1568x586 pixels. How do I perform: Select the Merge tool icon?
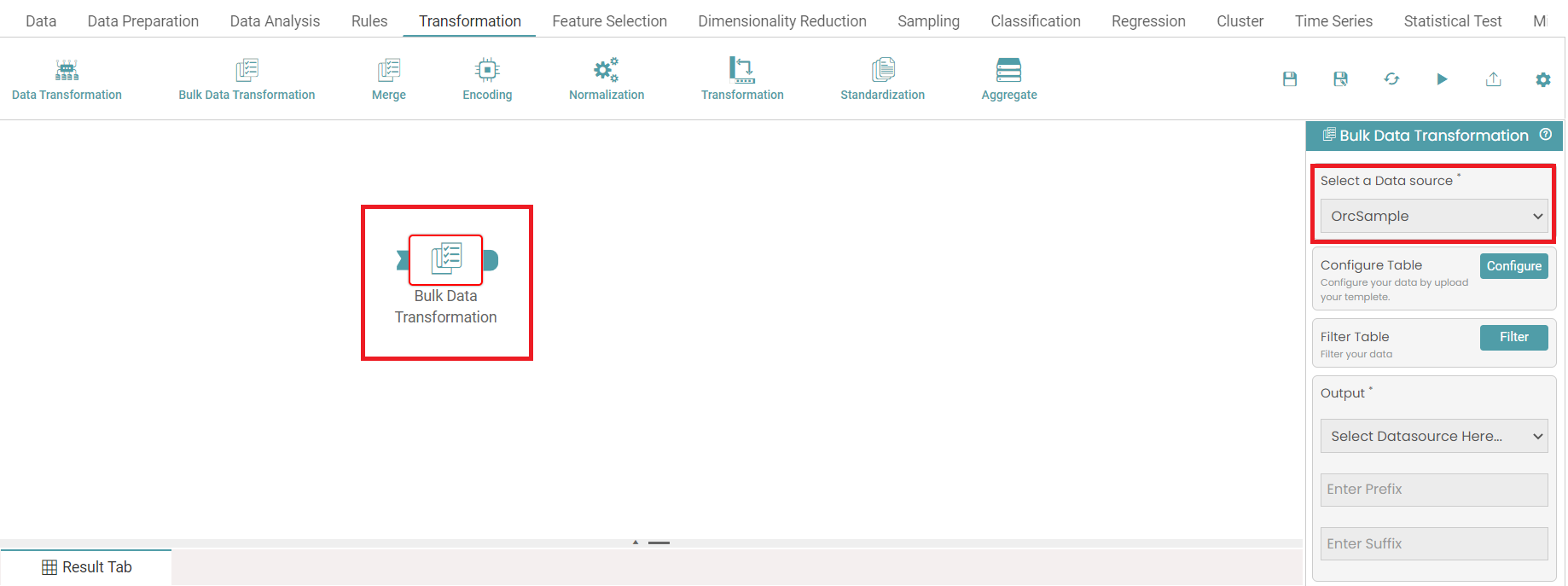tap(388, 70)
